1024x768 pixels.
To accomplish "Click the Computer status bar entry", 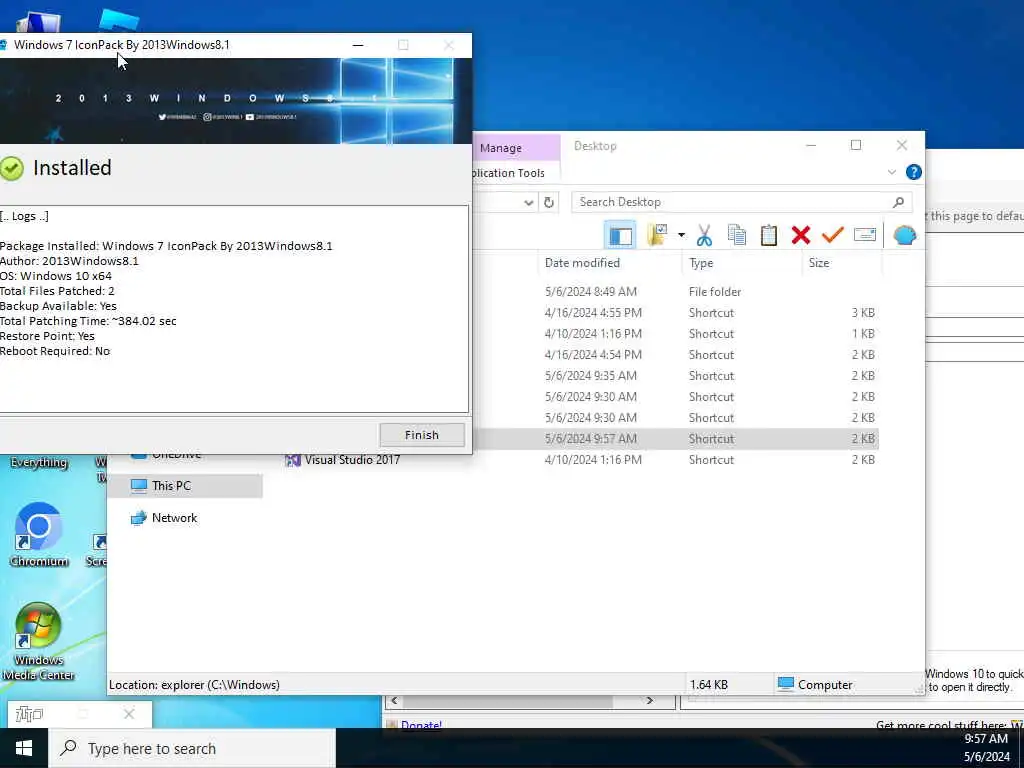I will [816, 684].
